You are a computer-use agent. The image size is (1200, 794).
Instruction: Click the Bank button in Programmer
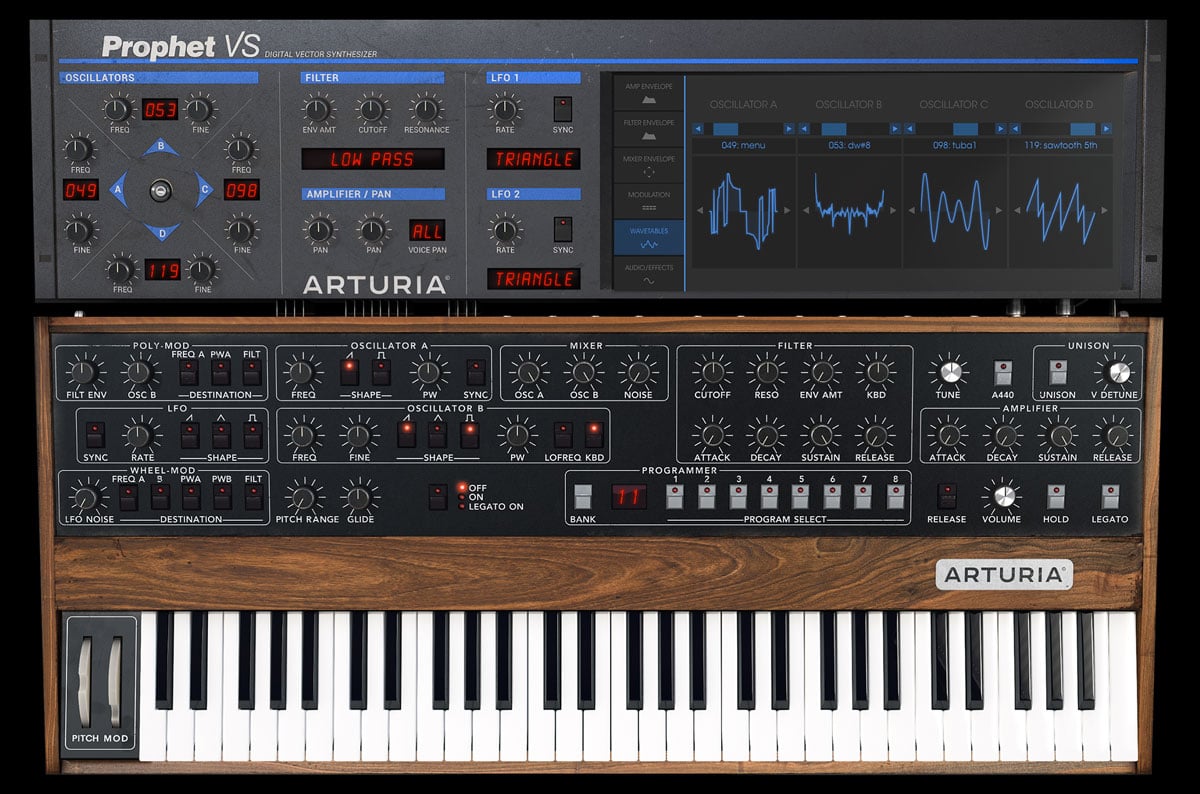[x=582, y=497]
